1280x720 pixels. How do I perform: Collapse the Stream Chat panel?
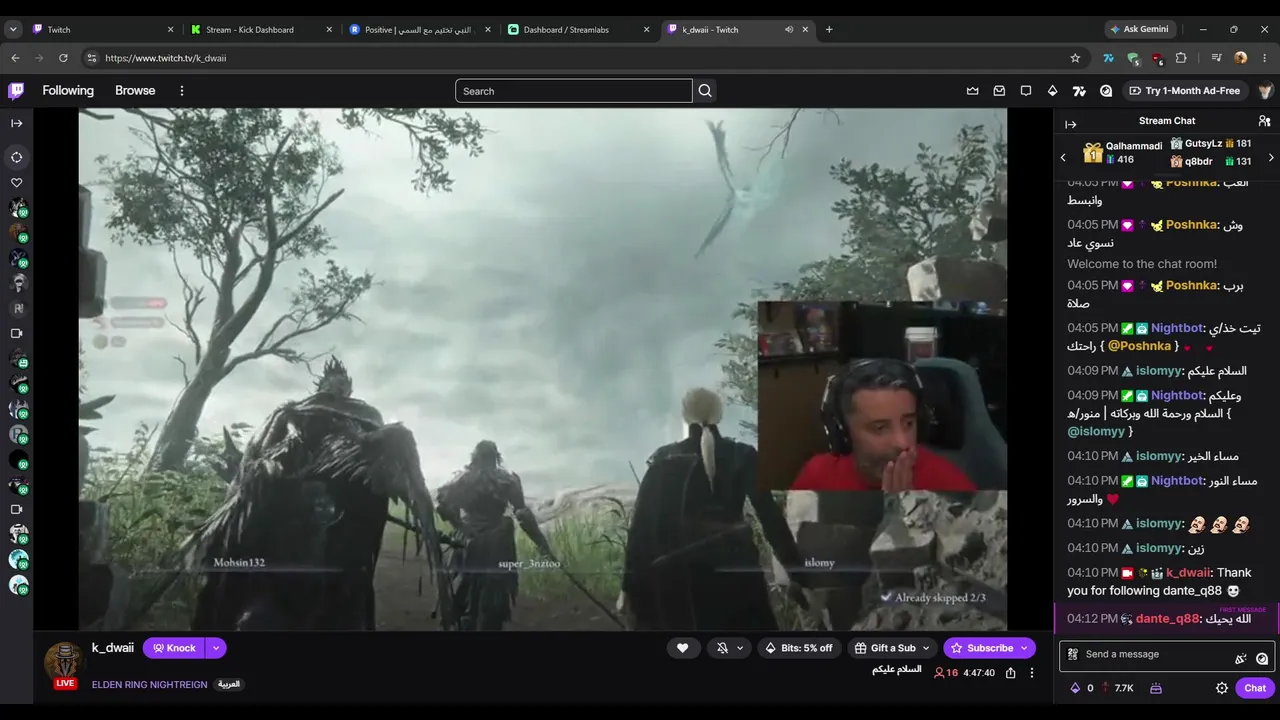click(x=1071, y=124)
